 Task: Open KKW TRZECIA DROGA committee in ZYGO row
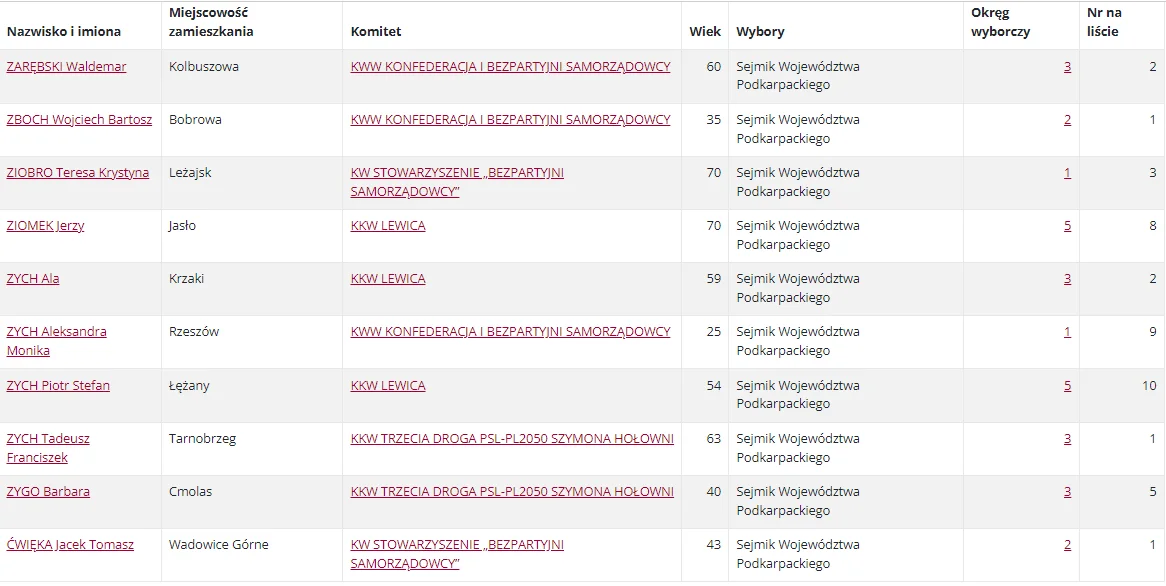pyautogui.click(x=512, y=491)
